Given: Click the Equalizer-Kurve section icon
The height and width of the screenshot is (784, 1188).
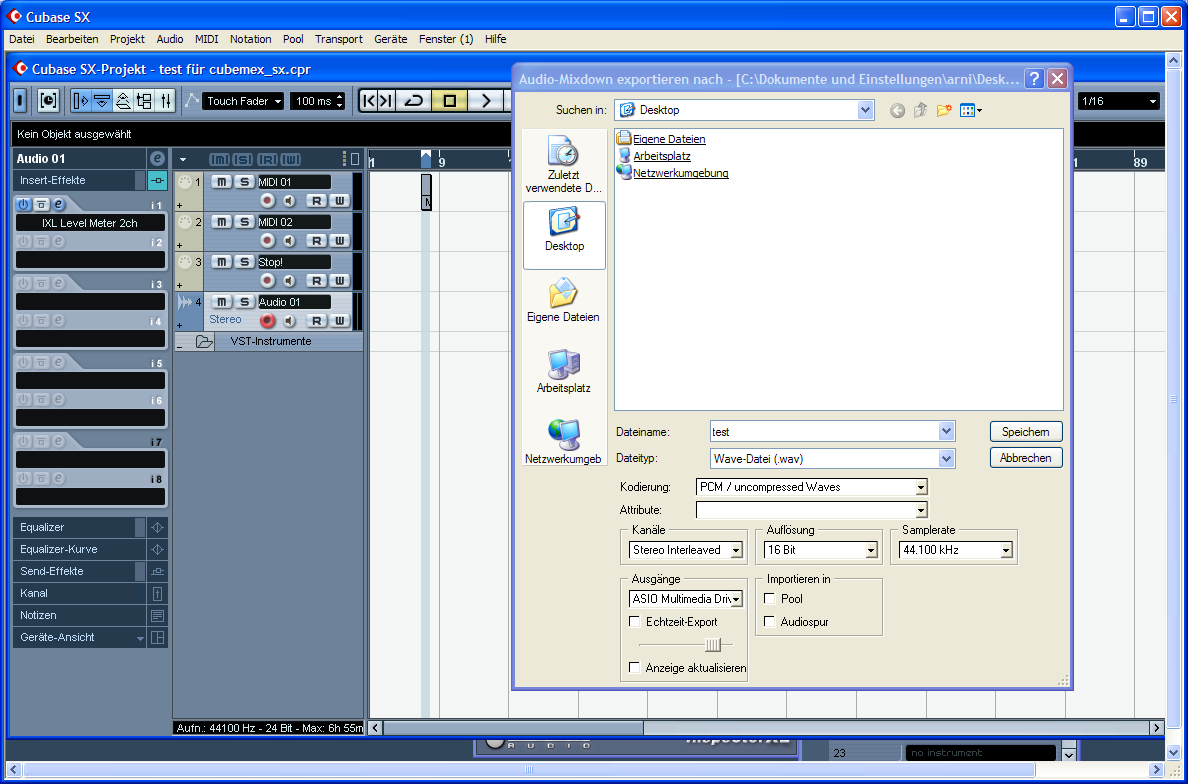Looking at the screenshot, I should pos(158,549).
